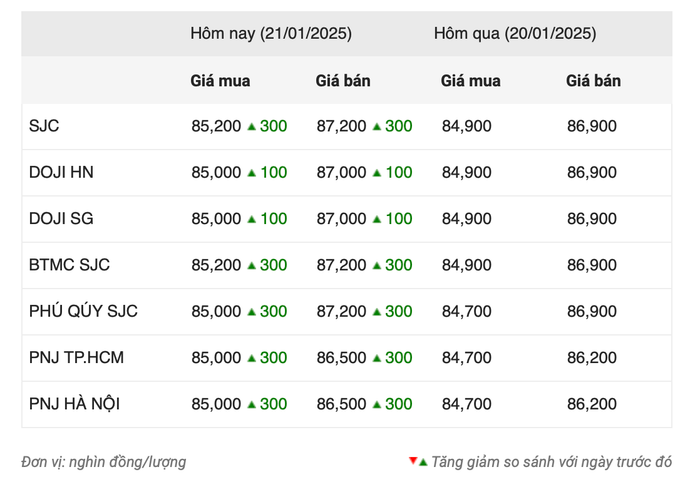This screenshot has height=497, width=700.
Task: Select the Hôm qua (20/01/2025) column header
Action: click(x=515, y=33)
